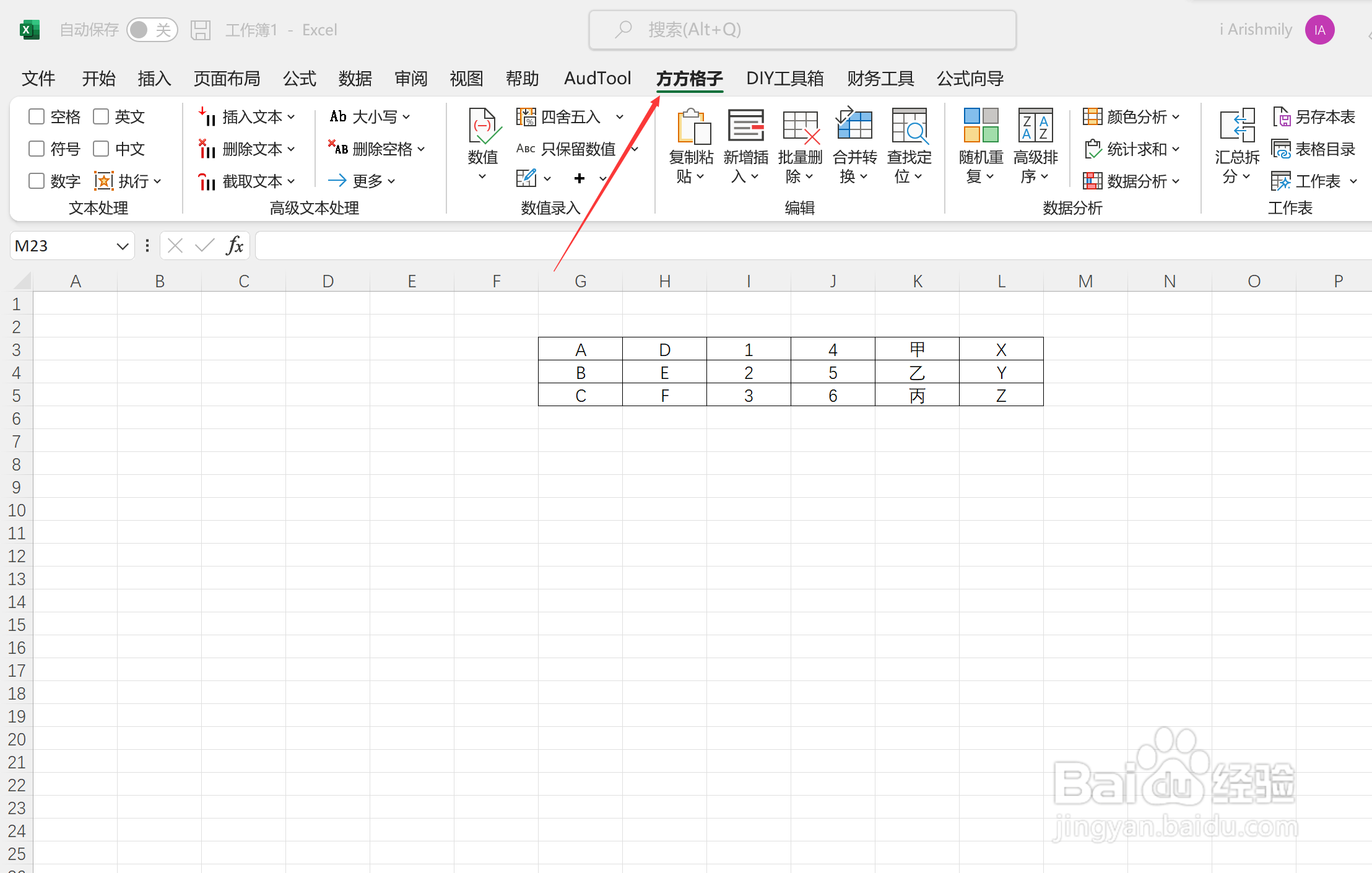The image size is (1372, 873).
Task: Select cell containing 6
Action: (x=833, y=395)
